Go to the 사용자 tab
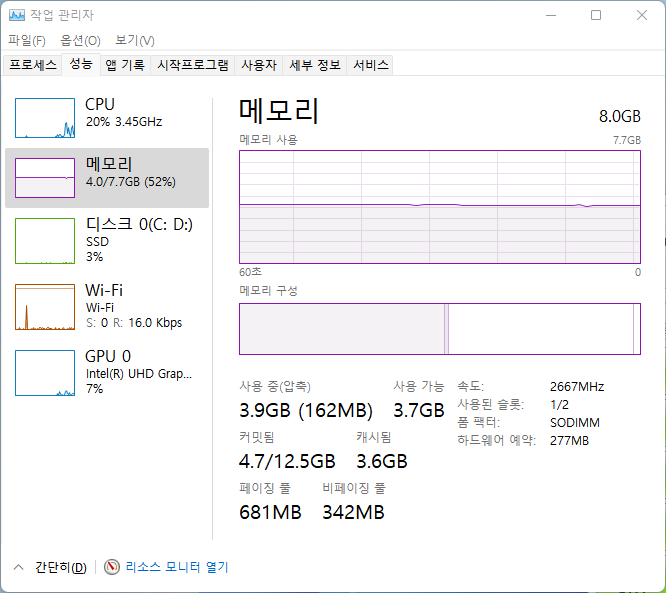Image resolution: width=666 pixels, height=593 pixels. [258, 65]
